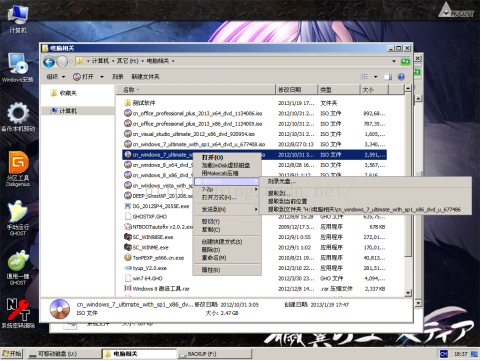Image resolution: width=481 pixels, height=361 pixels.
Task: Click the help question mark icon
Action: [x=401, y=77]
